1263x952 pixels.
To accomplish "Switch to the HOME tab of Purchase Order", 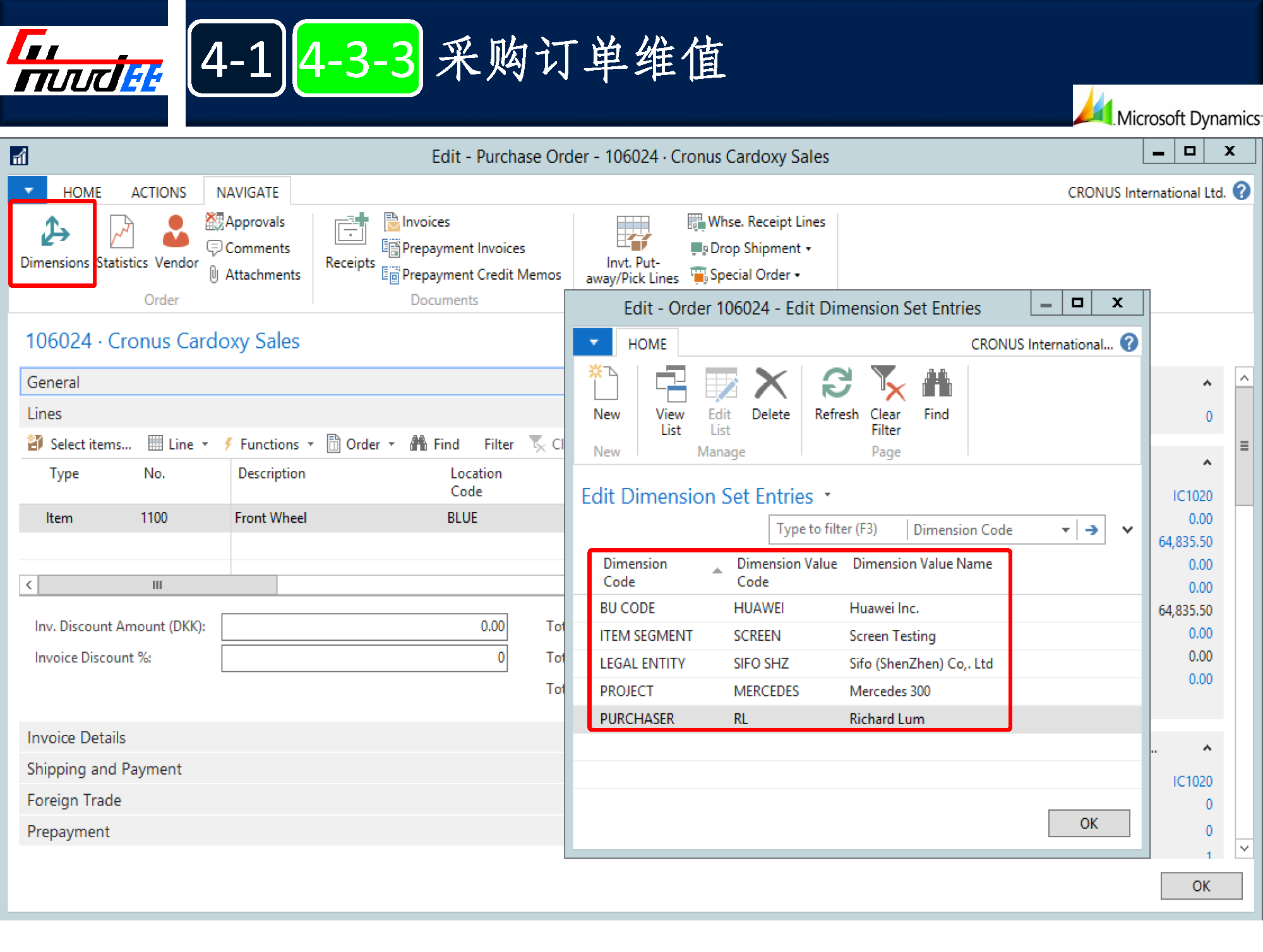I will click(x=82, y=193).
